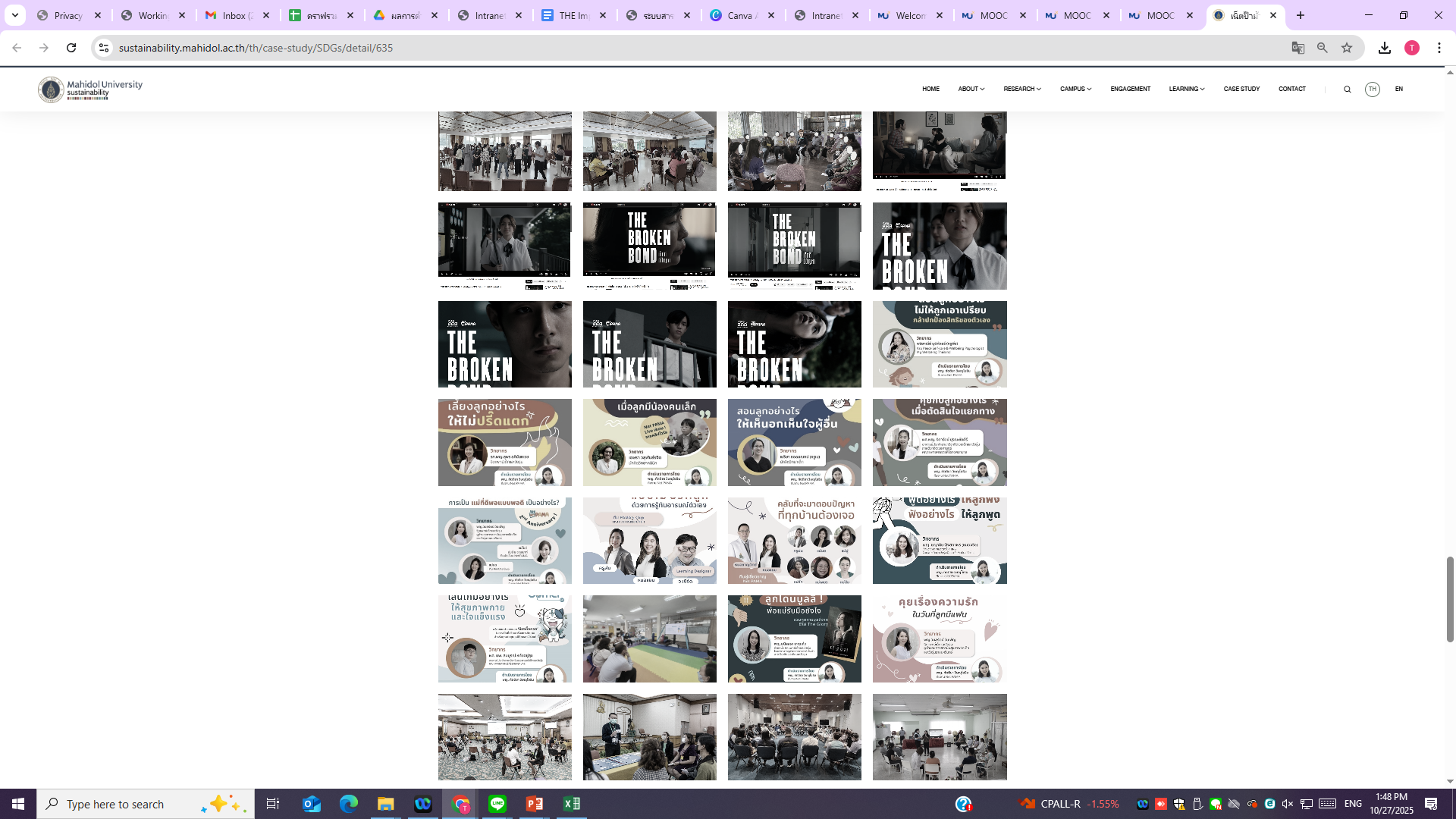The width and height of the screenshot is (1456, 819).
Task: Open the Google Translate page icon
Action: pos(1298,48)
